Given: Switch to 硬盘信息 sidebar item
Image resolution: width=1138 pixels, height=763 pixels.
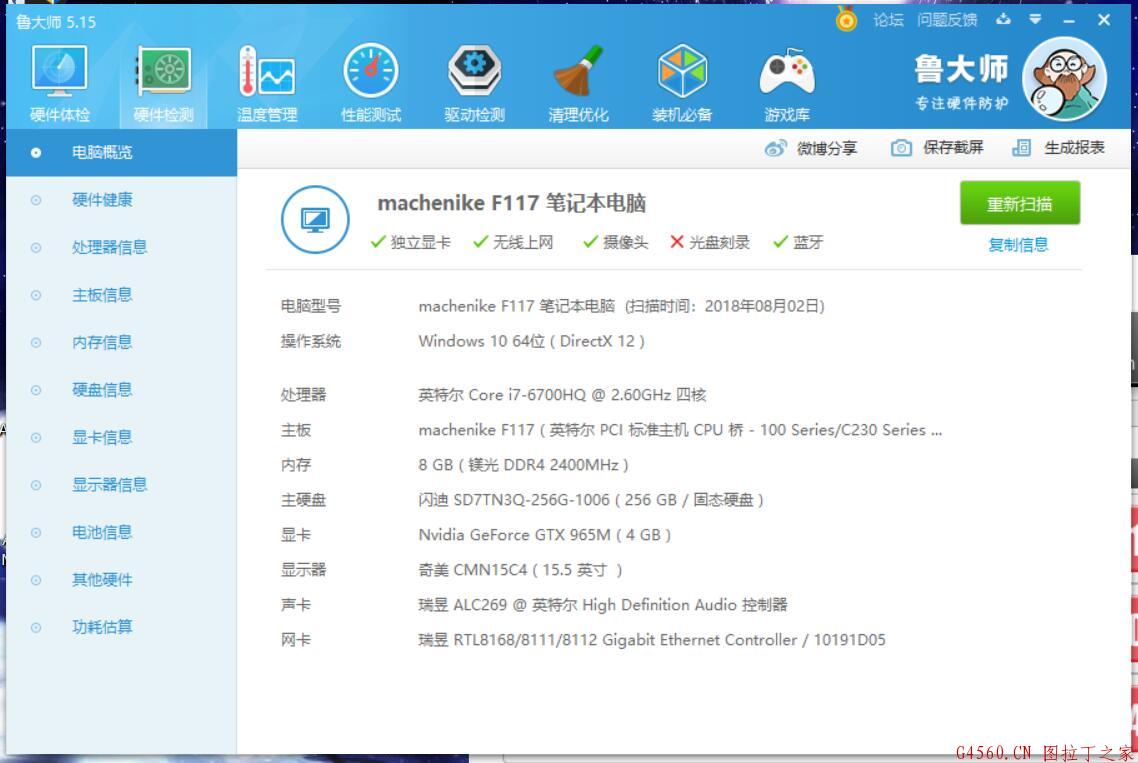Looking at the screenshot, I should tap(102, 390).
